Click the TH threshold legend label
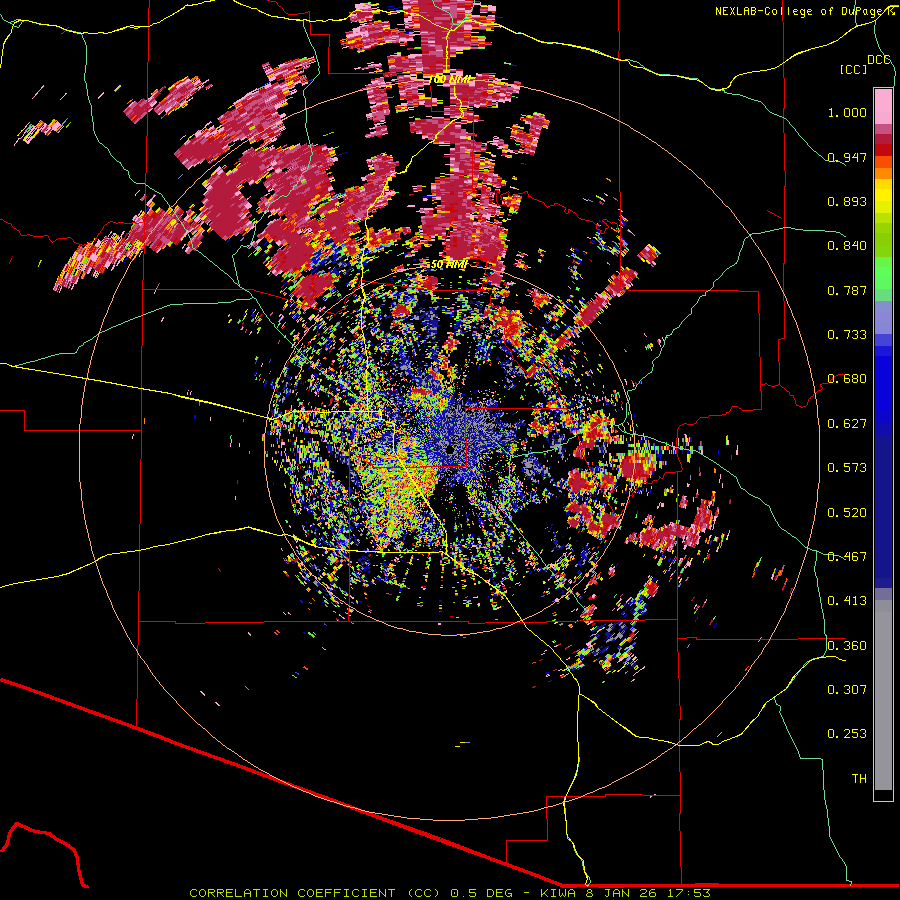The image size is (900, 900). point(859,779)
